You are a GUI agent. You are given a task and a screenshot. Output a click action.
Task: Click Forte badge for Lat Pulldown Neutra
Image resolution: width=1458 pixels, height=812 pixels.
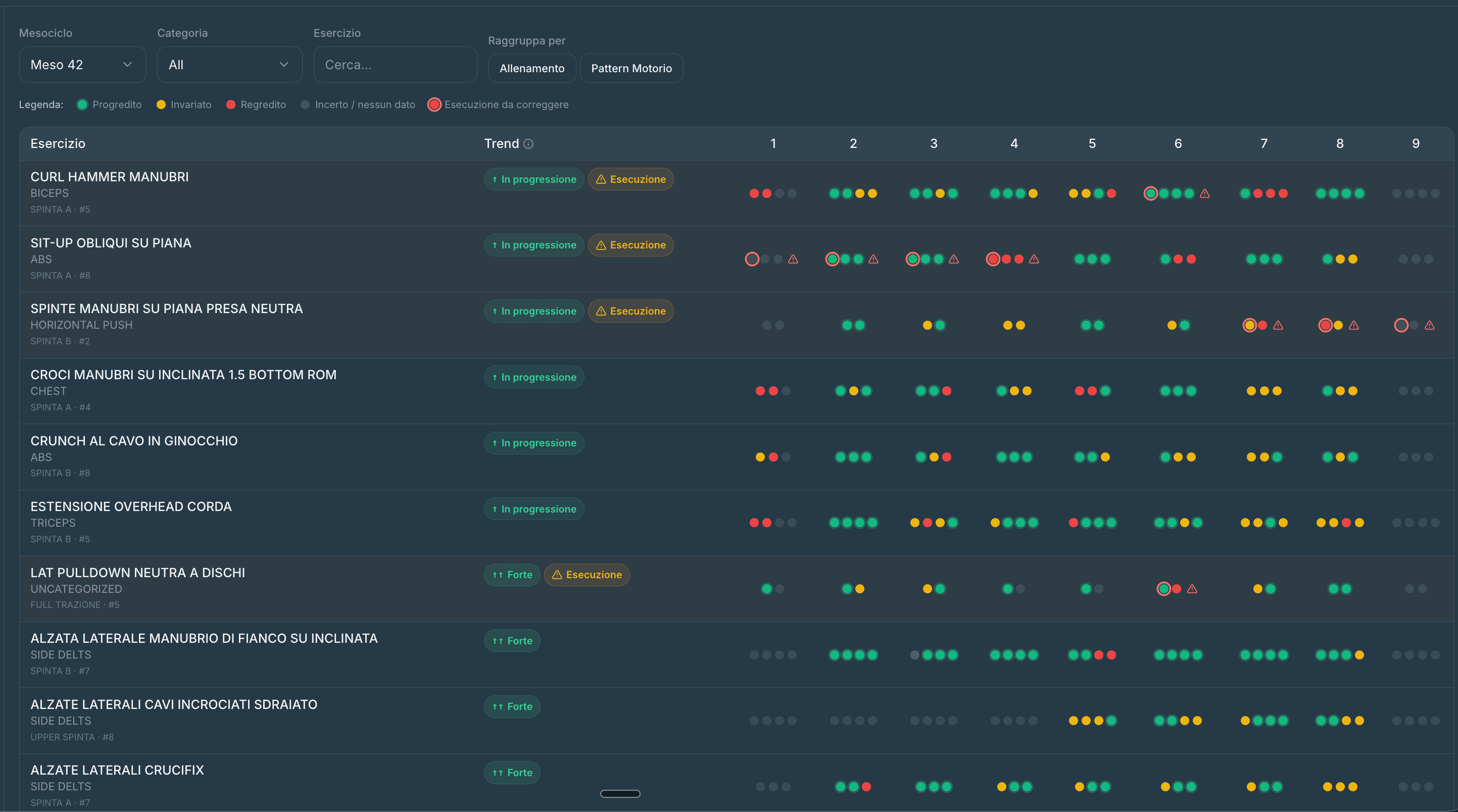[x=512, y=575]
